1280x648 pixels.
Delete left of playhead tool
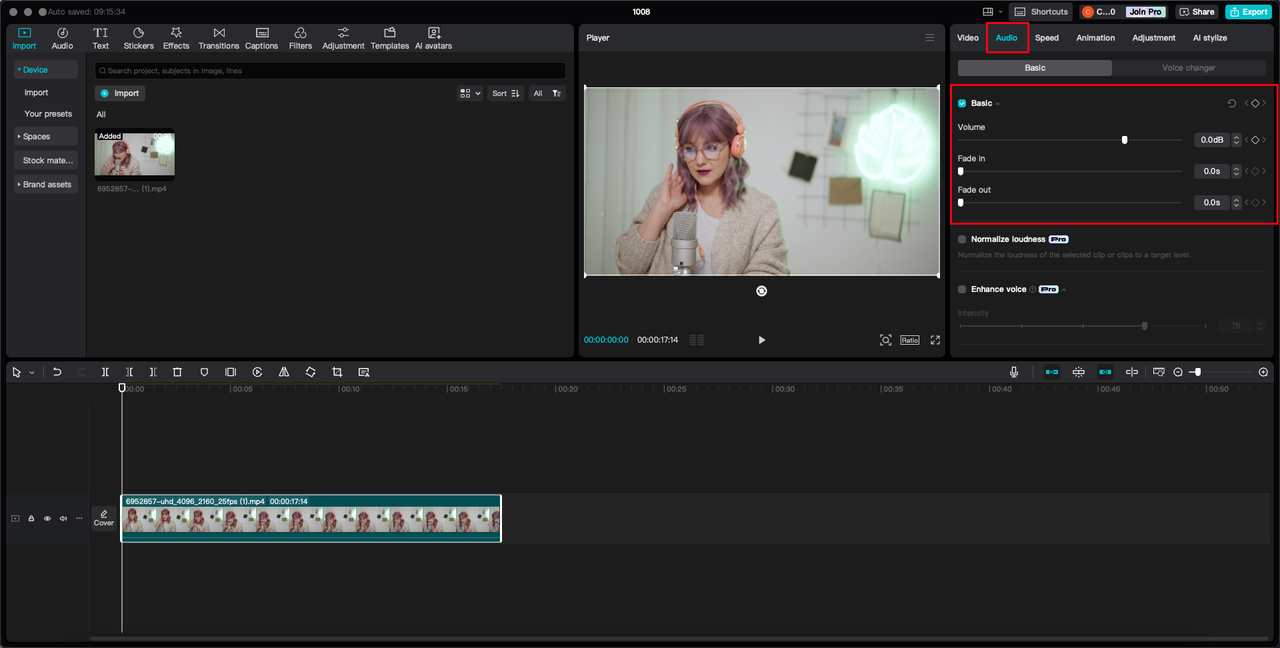point(129,372)
